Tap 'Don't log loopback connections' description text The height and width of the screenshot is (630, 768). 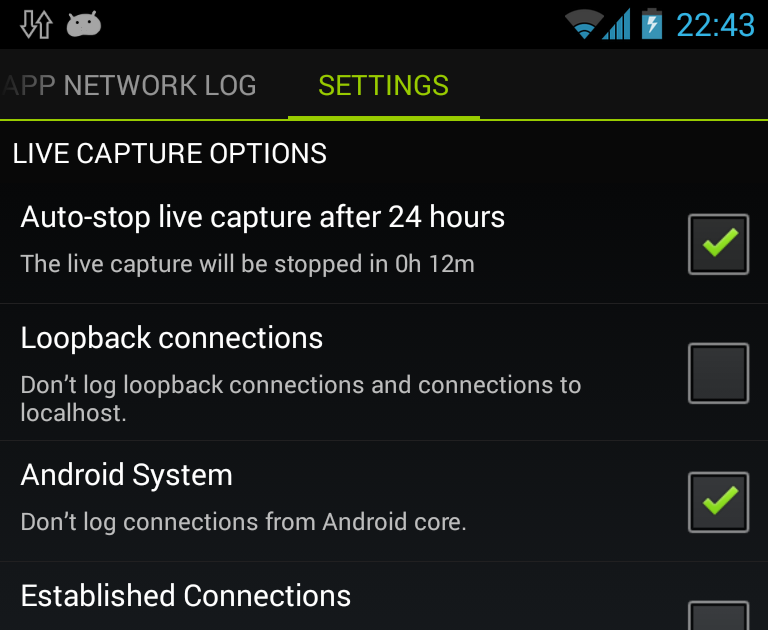(x=301, y=399)
